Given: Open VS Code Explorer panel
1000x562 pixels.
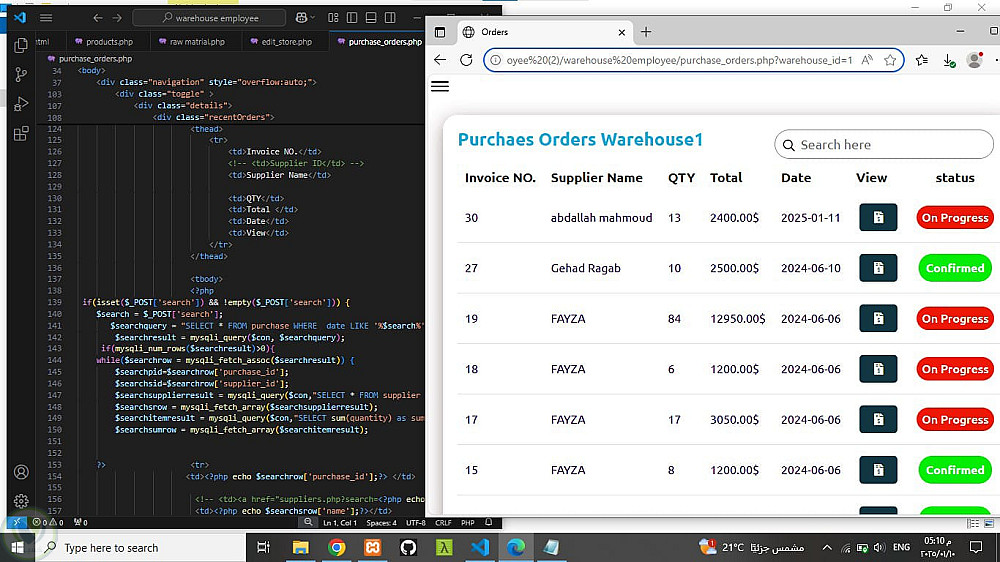Looking at the screenshot, I should 21,45.
